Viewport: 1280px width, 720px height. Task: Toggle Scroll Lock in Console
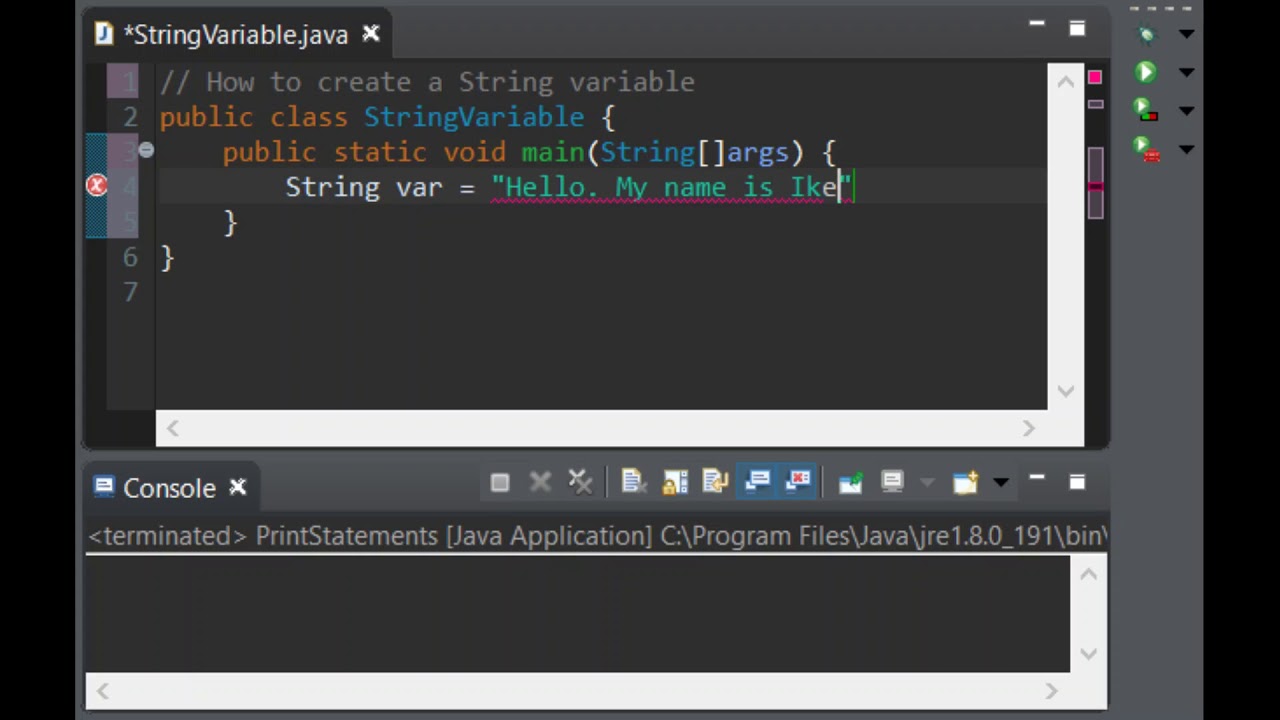click(x=675, y=483)
